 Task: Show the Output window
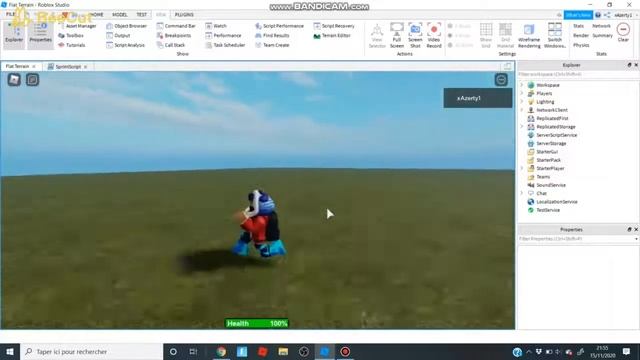[118, 36]
